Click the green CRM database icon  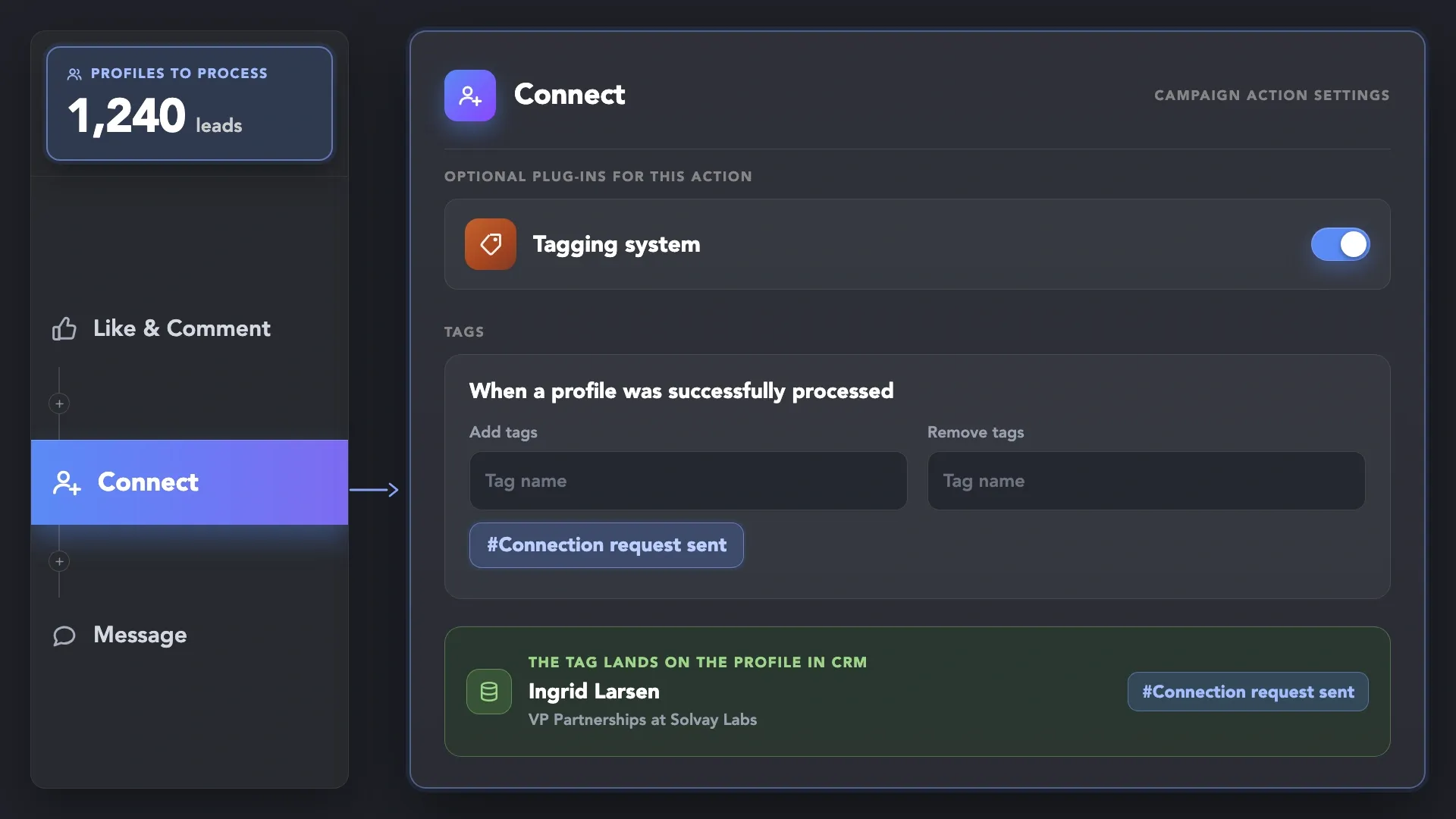489,692
